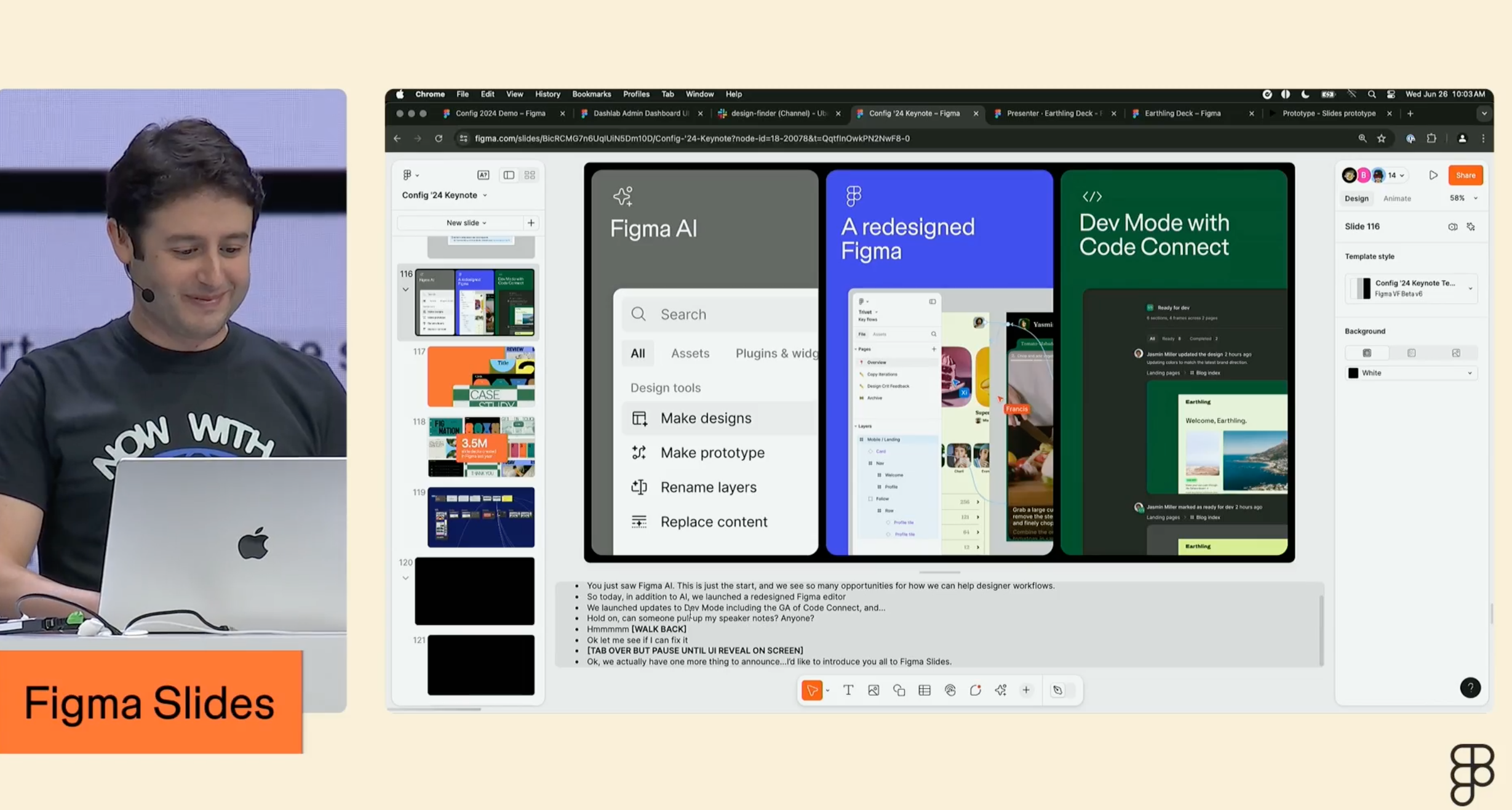Collapse the slide 120 group chevron
Image resolution: width=1512 pixels, height=810 pixels.
point(405,578)
